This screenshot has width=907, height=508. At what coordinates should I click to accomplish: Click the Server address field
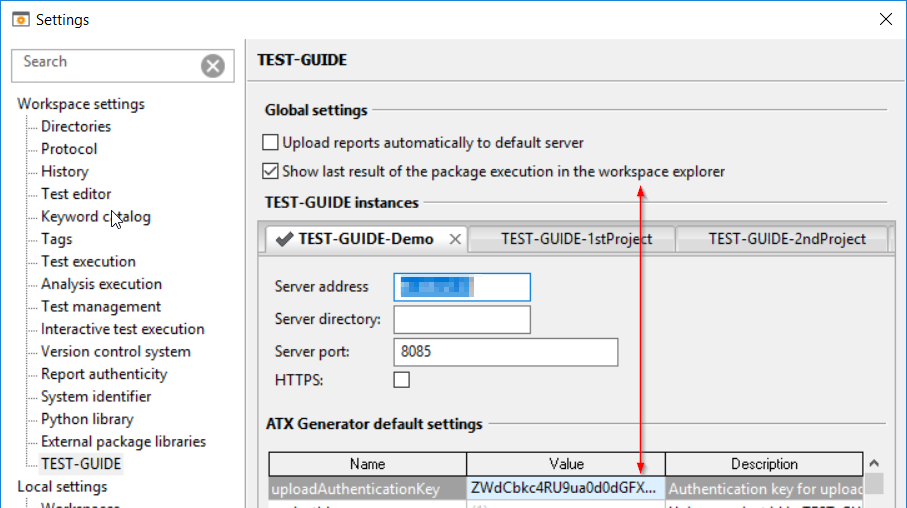(462, 287)
